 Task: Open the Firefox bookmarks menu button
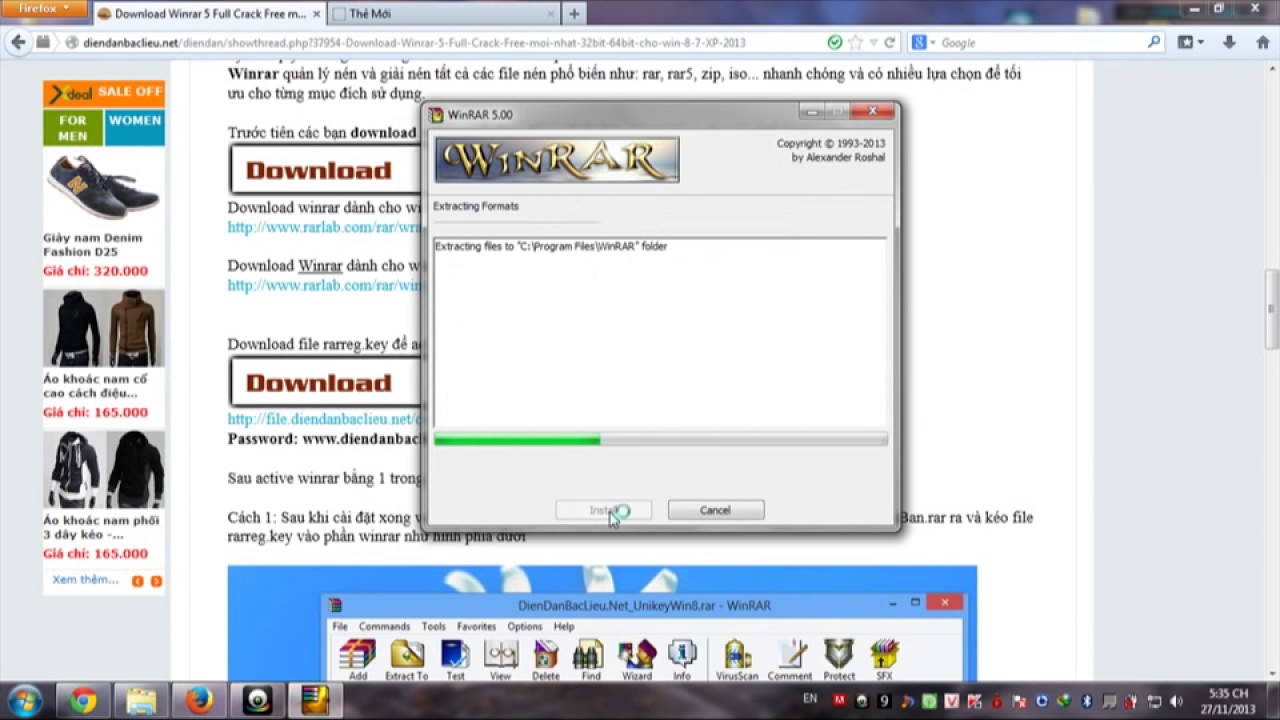1190,42
